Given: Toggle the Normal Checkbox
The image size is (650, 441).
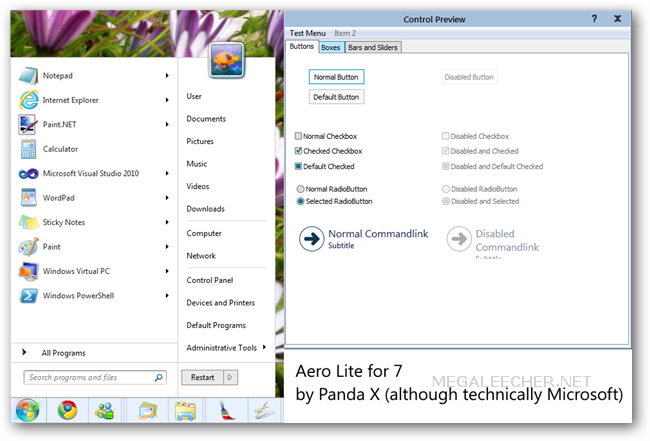Looking at the screenshot, I should pyautogui.click(x=298, y=136).
